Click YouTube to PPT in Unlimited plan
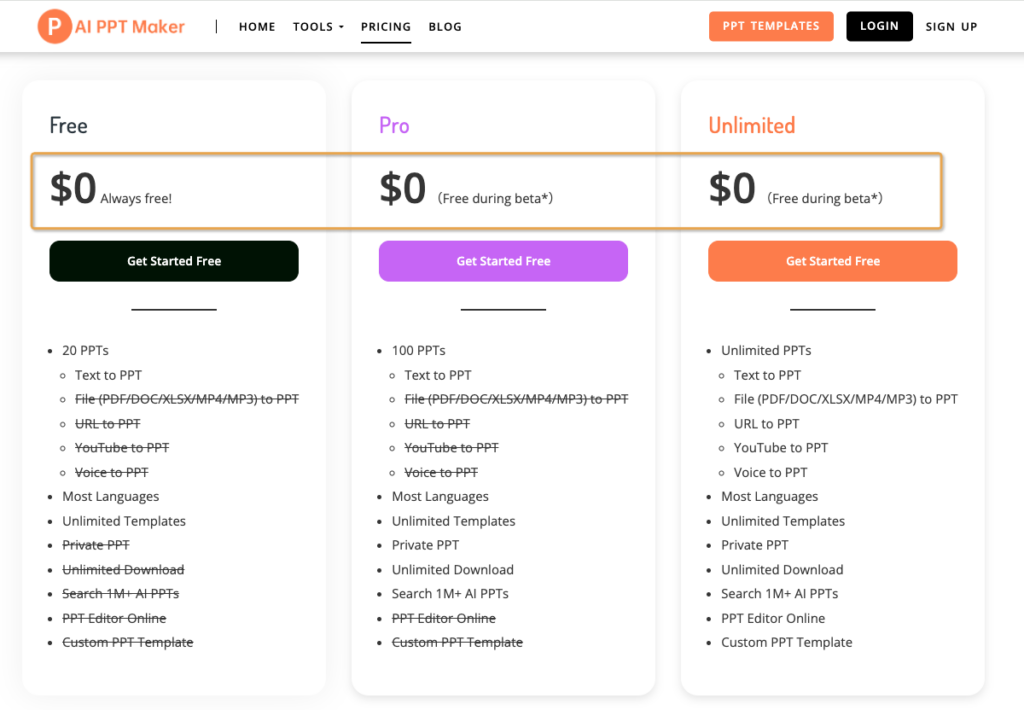 (x=781, y=448)
